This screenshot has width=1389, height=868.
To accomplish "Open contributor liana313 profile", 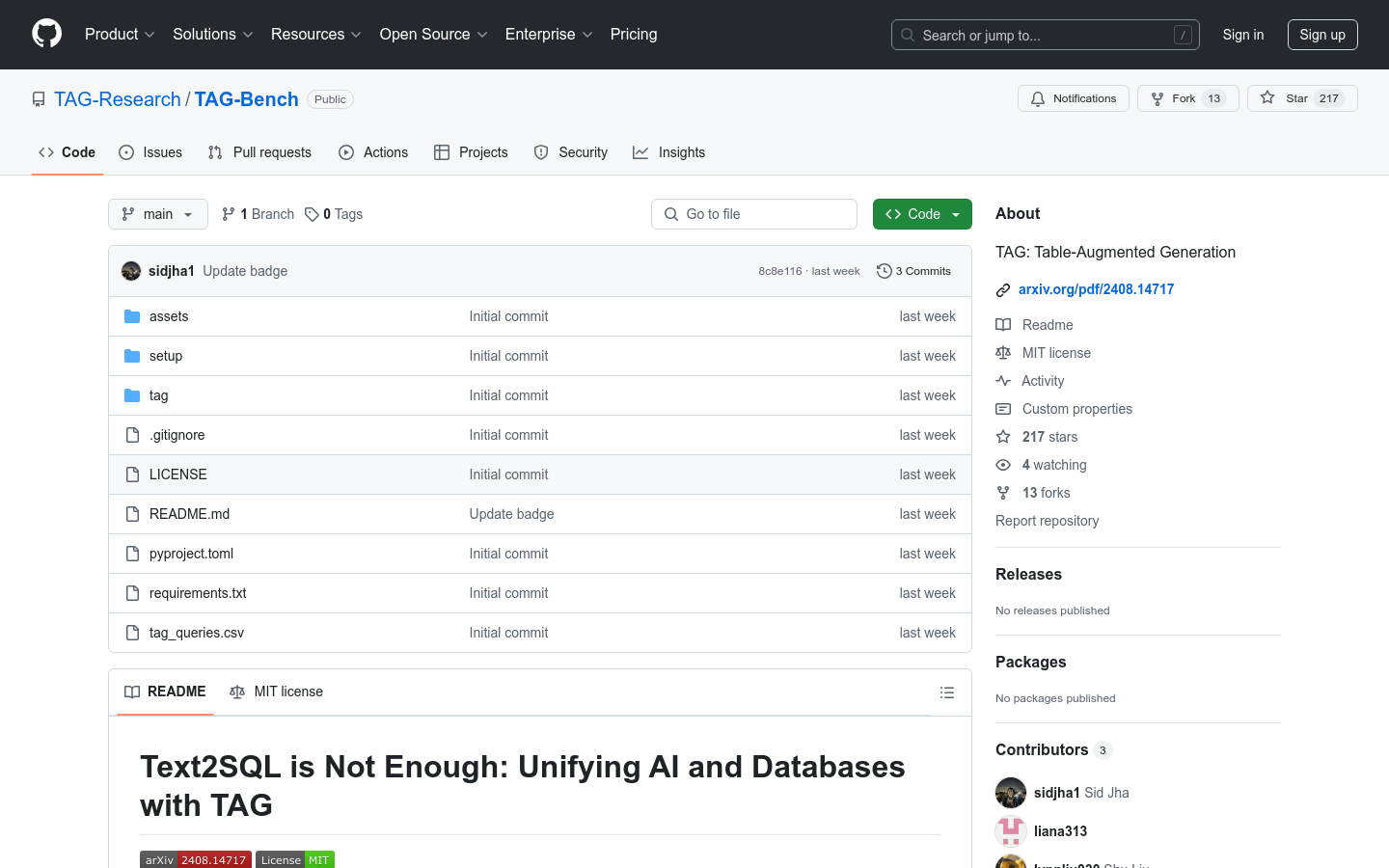I will pos(1060,831).
